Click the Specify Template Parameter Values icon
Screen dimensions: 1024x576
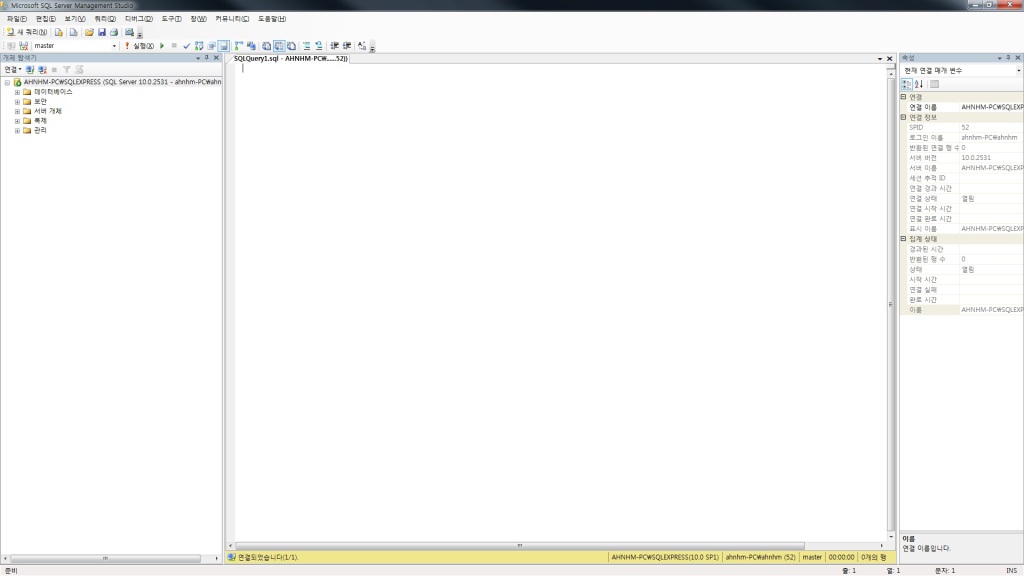[362, 46]
